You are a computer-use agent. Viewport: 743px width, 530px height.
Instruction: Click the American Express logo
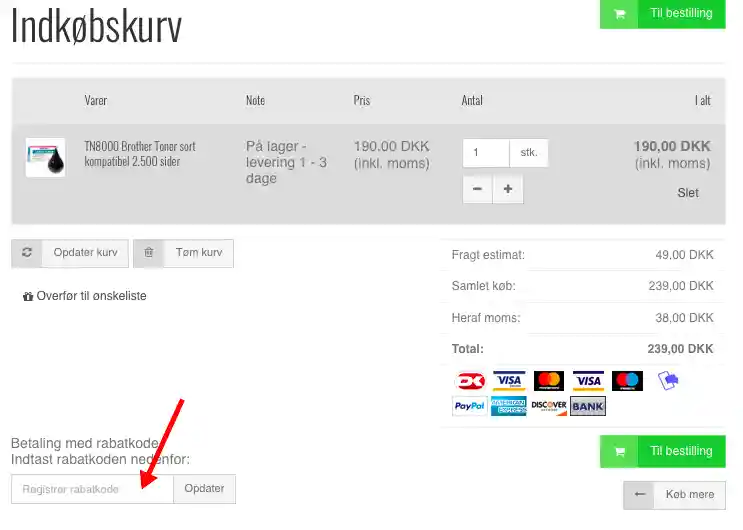pos(509,406)
